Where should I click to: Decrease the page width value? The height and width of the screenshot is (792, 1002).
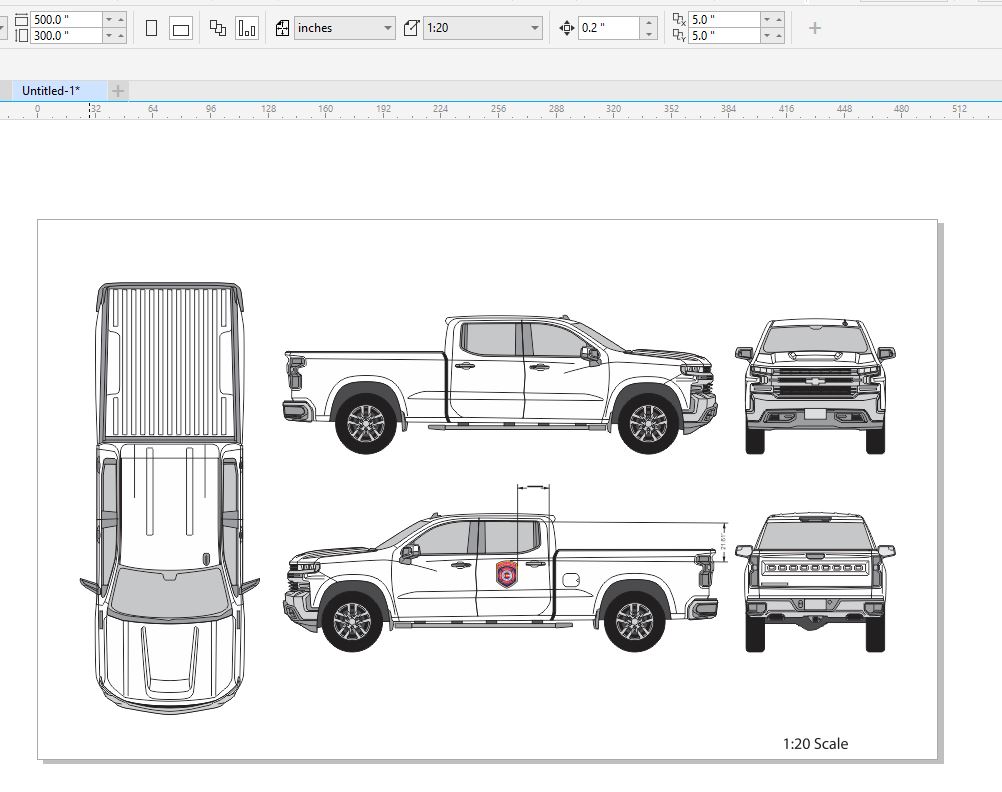coord(109,20)
